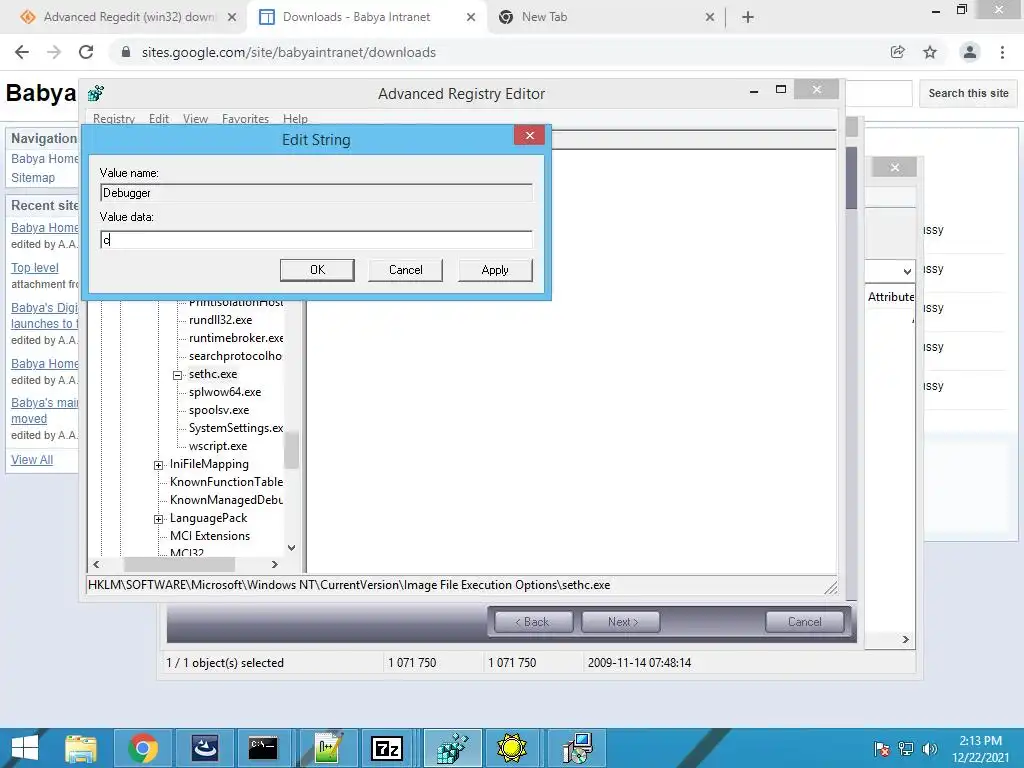The image size is (1024, 768).
Task: Click the Next button in the installer window
Action: coord(620,622)
